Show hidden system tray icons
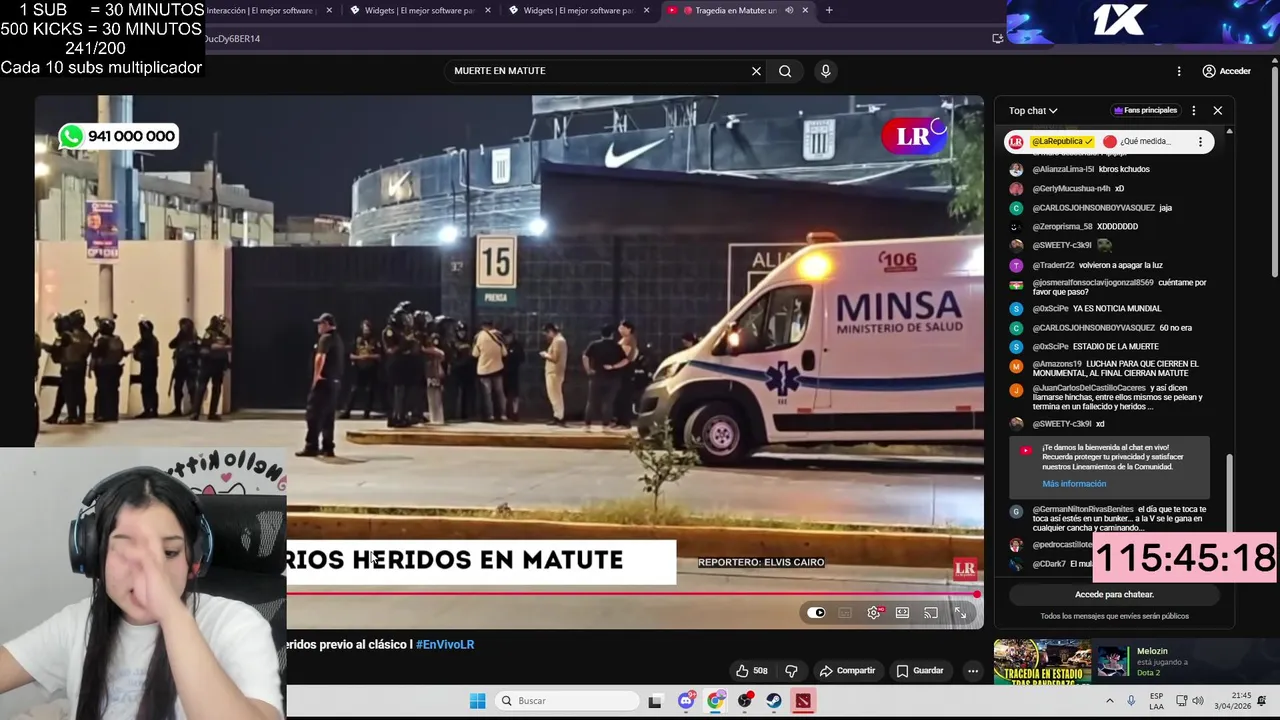1280x720 pixels. (1109, 701)
